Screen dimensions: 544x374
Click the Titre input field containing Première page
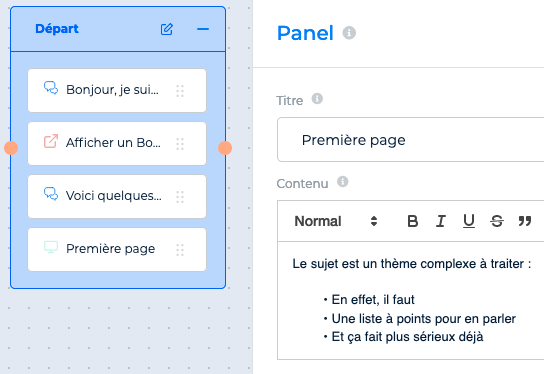click(410, 139)
